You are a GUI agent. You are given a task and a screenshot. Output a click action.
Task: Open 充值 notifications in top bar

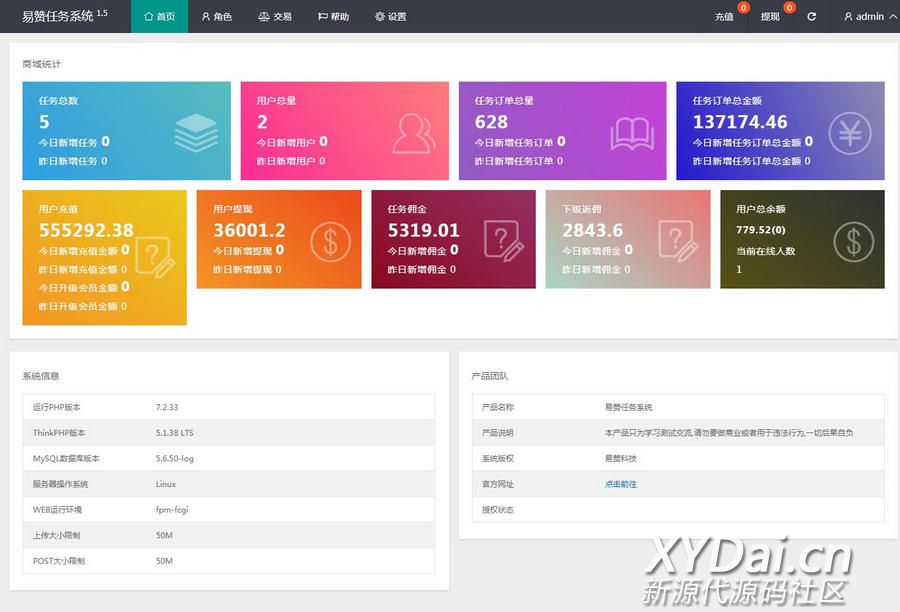coord(725,17)
